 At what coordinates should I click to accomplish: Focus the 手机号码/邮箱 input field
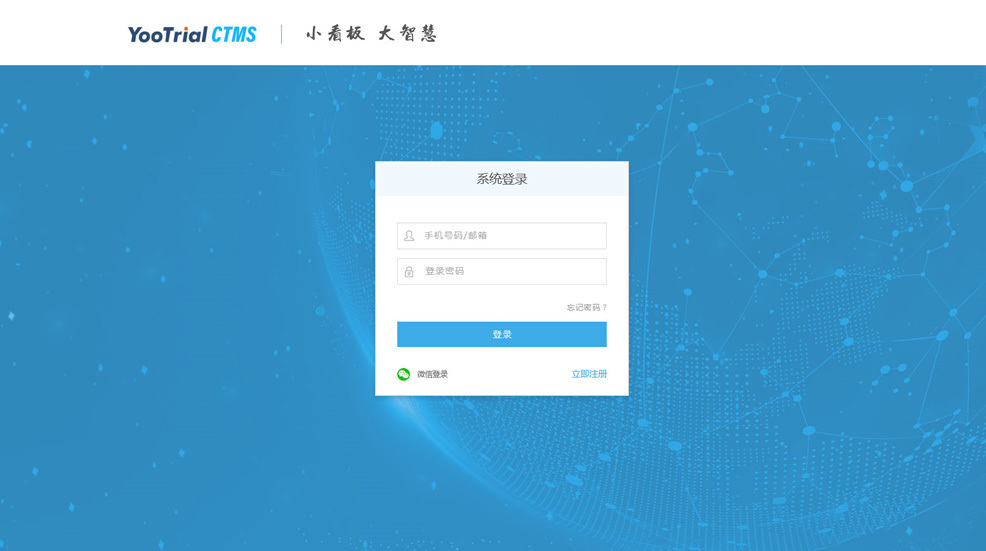502,236
